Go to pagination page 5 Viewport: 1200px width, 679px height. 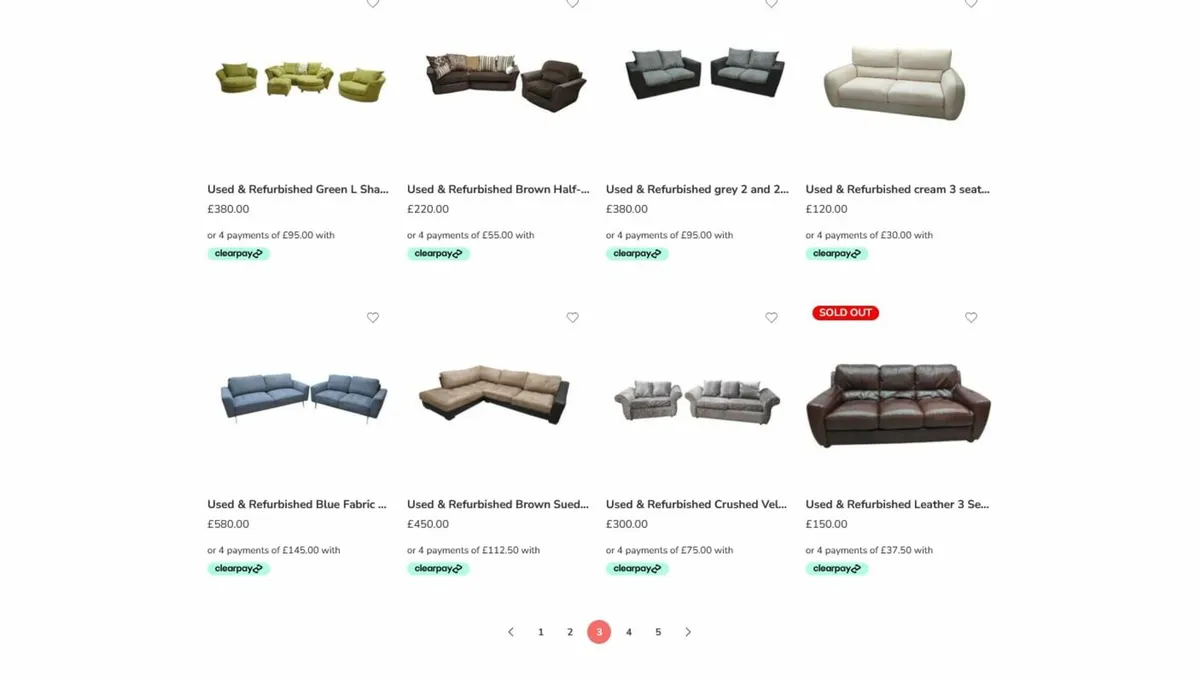[x=658, y=632]
